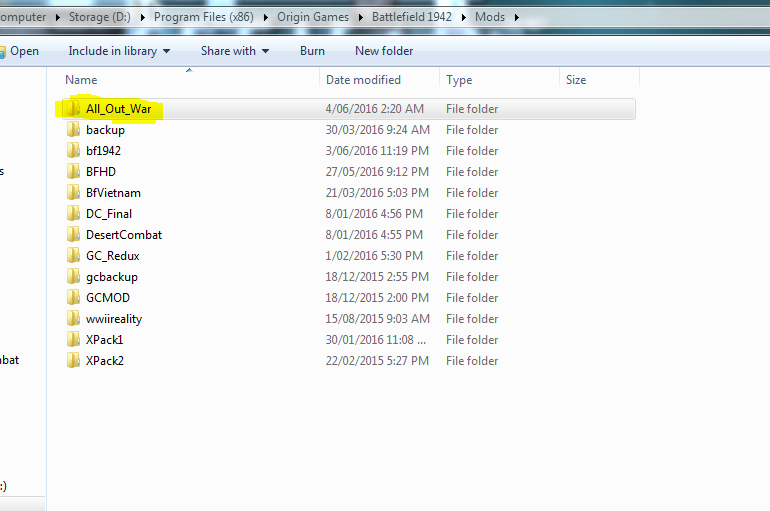Select the All_Out_War folder name
The width and height of the screenshot is (770, 511).
tap(118, 109)
